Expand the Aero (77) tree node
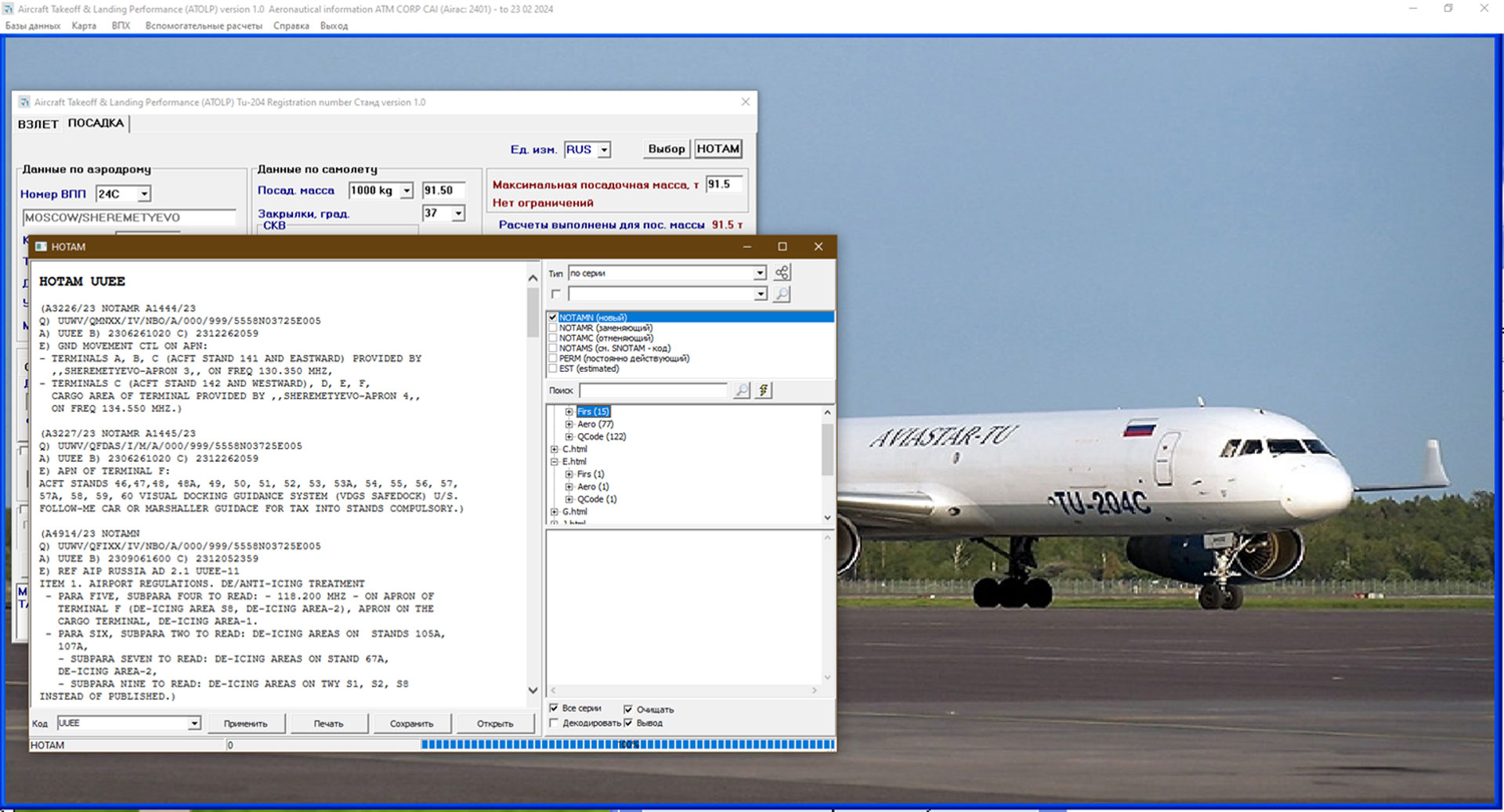1504x812 pixels. (569, 424)
